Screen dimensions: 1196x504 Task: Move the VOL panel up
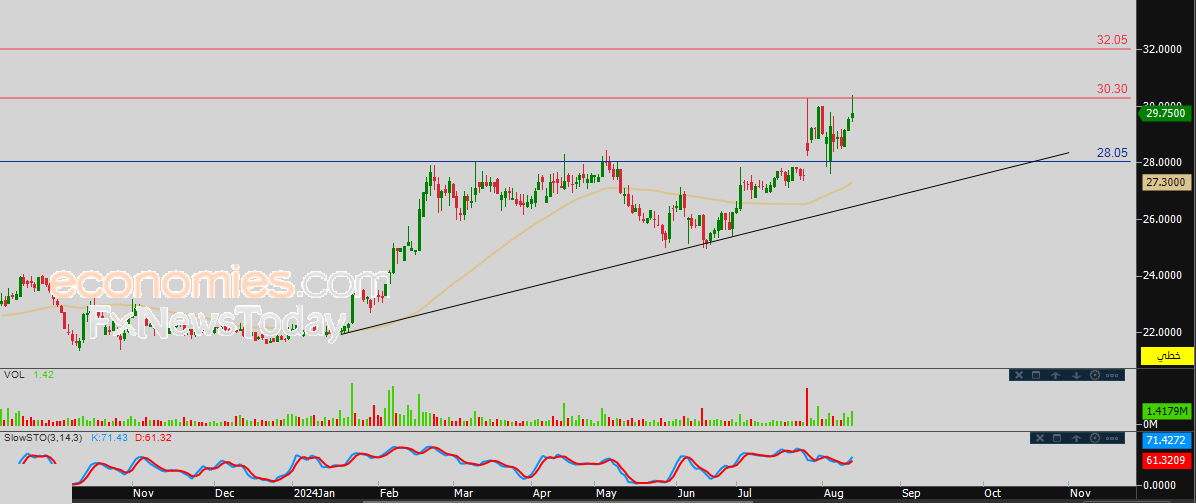pos(1056,375)
